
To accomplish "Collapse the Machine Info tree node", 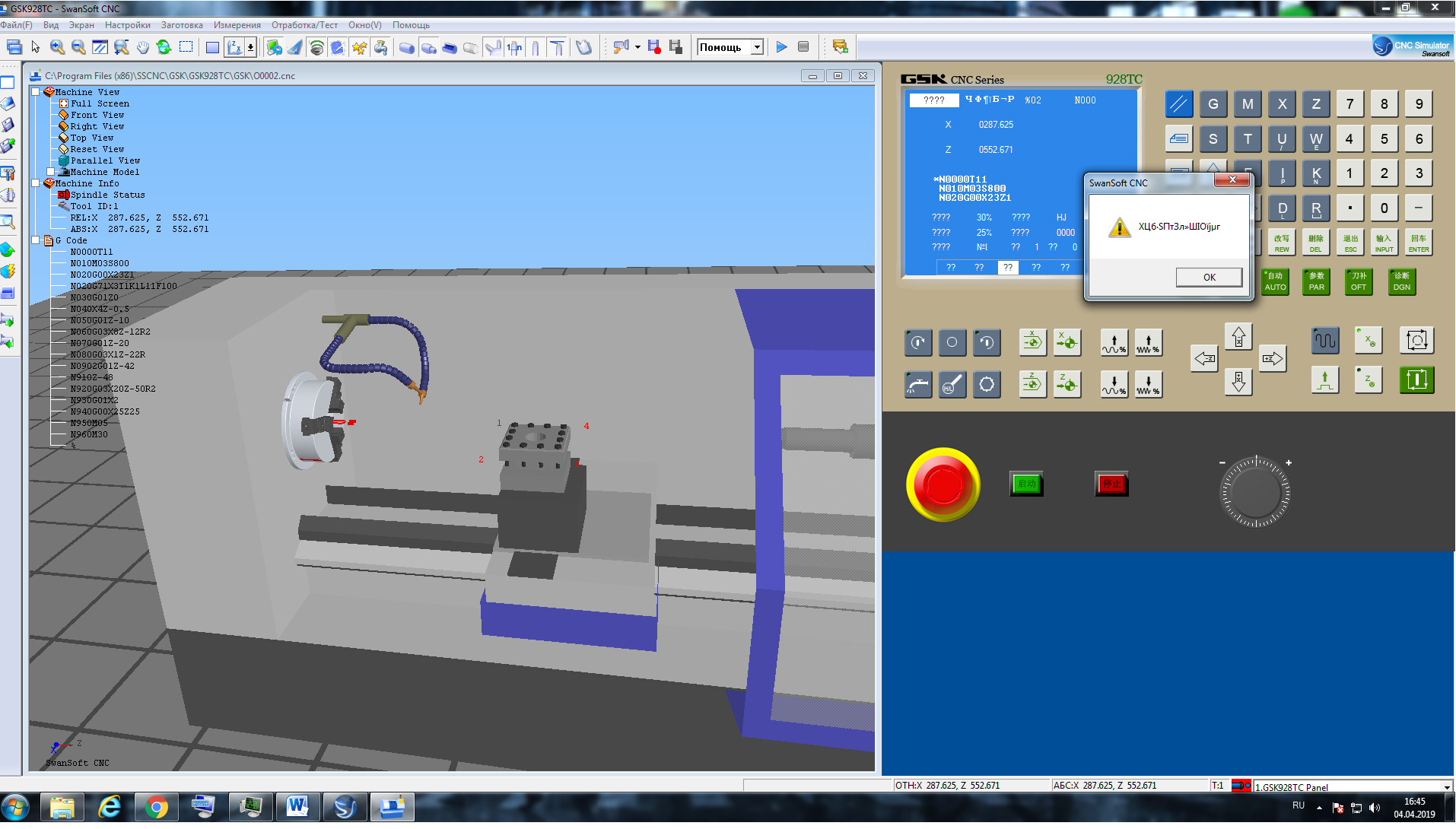I will (x=36, y=183).
